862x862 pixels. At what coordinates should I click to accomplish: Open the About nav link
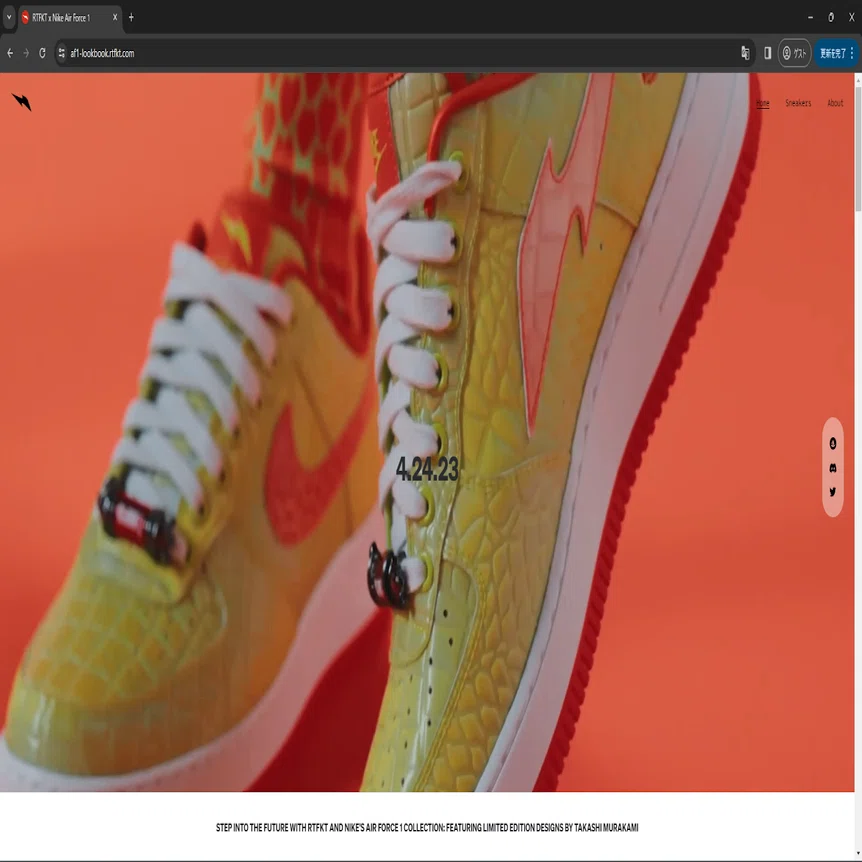point(835,103)
